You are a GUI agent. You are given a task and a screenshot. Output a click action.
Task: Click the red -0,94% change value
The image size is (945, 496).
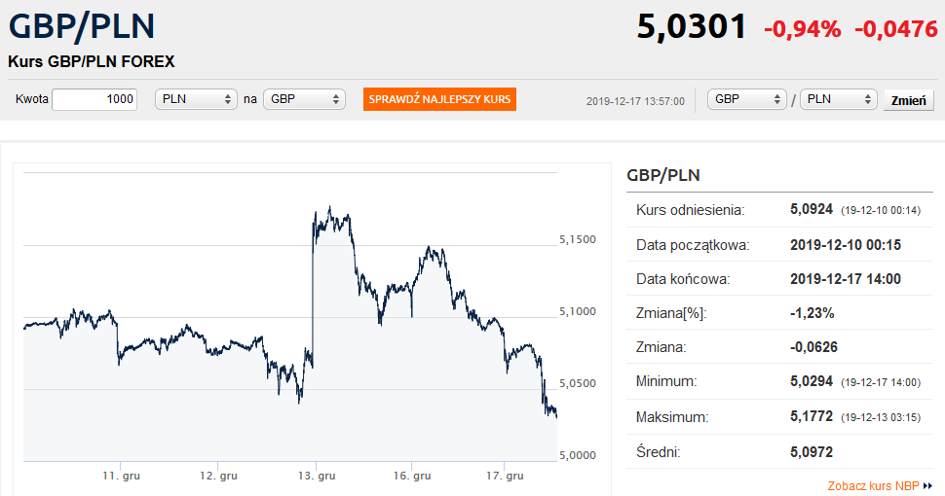(802, 29)
